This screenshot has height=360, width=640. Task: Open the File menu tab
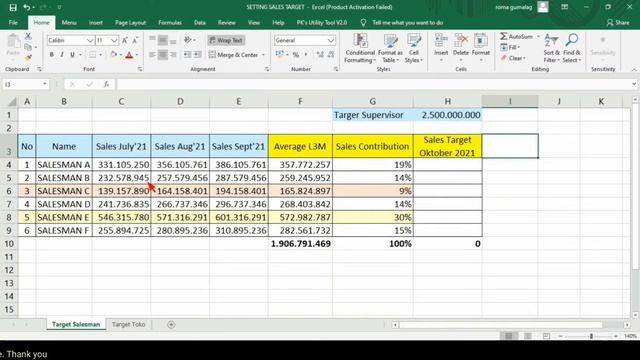tap(13, 22)
